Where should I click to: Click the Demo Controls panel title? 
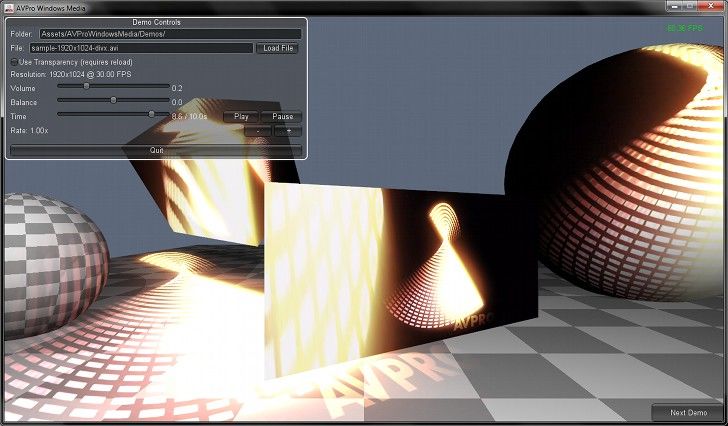tap(156, 22)
